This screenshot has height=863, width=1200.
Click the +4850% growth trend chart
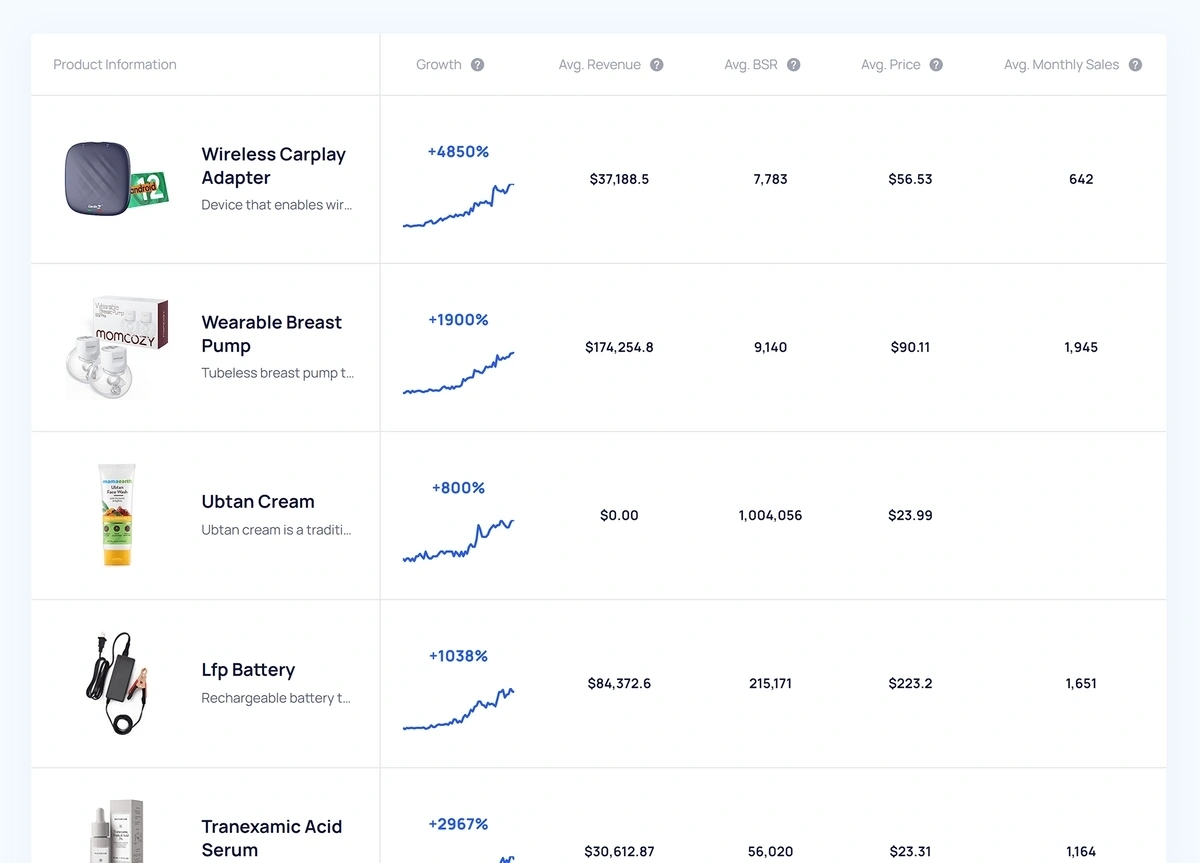(x=458, y=206)
